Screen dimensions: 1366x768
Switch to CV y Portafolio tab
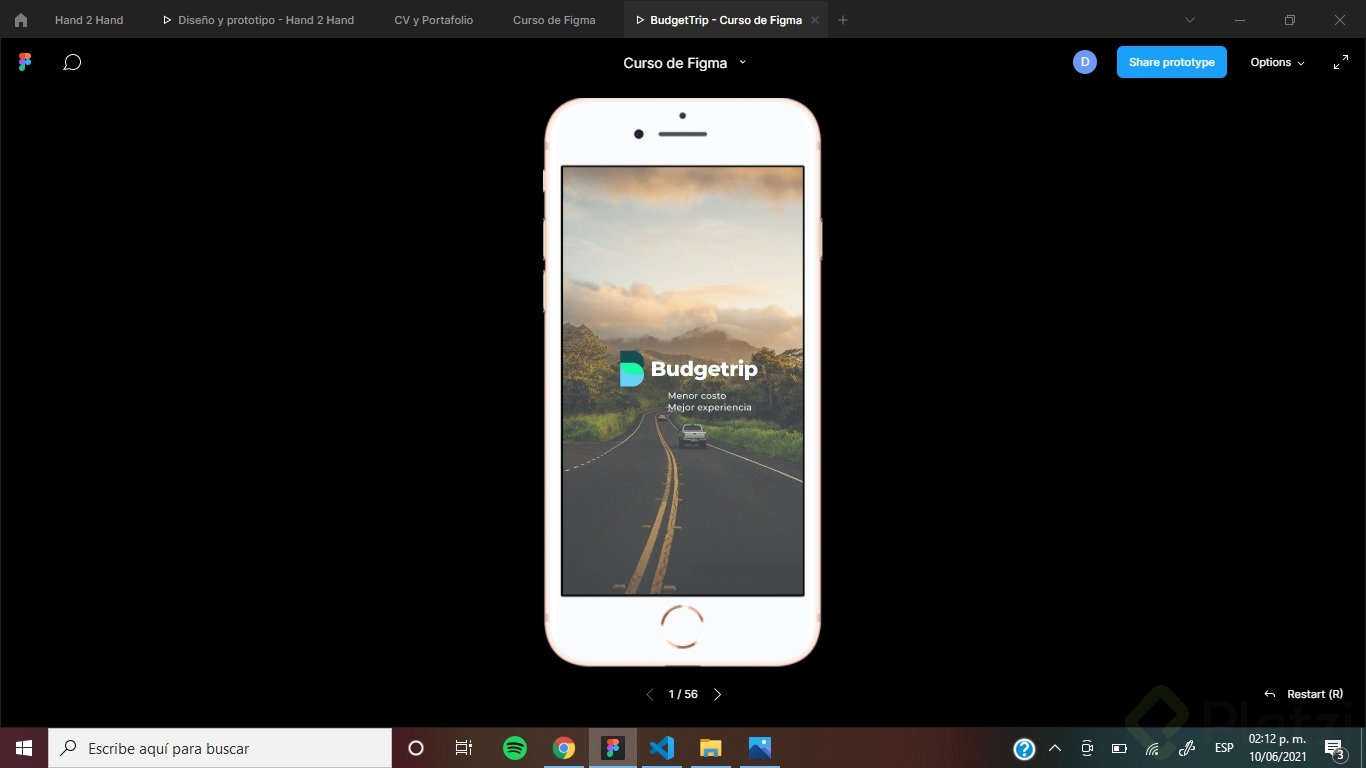coord(434,20)
